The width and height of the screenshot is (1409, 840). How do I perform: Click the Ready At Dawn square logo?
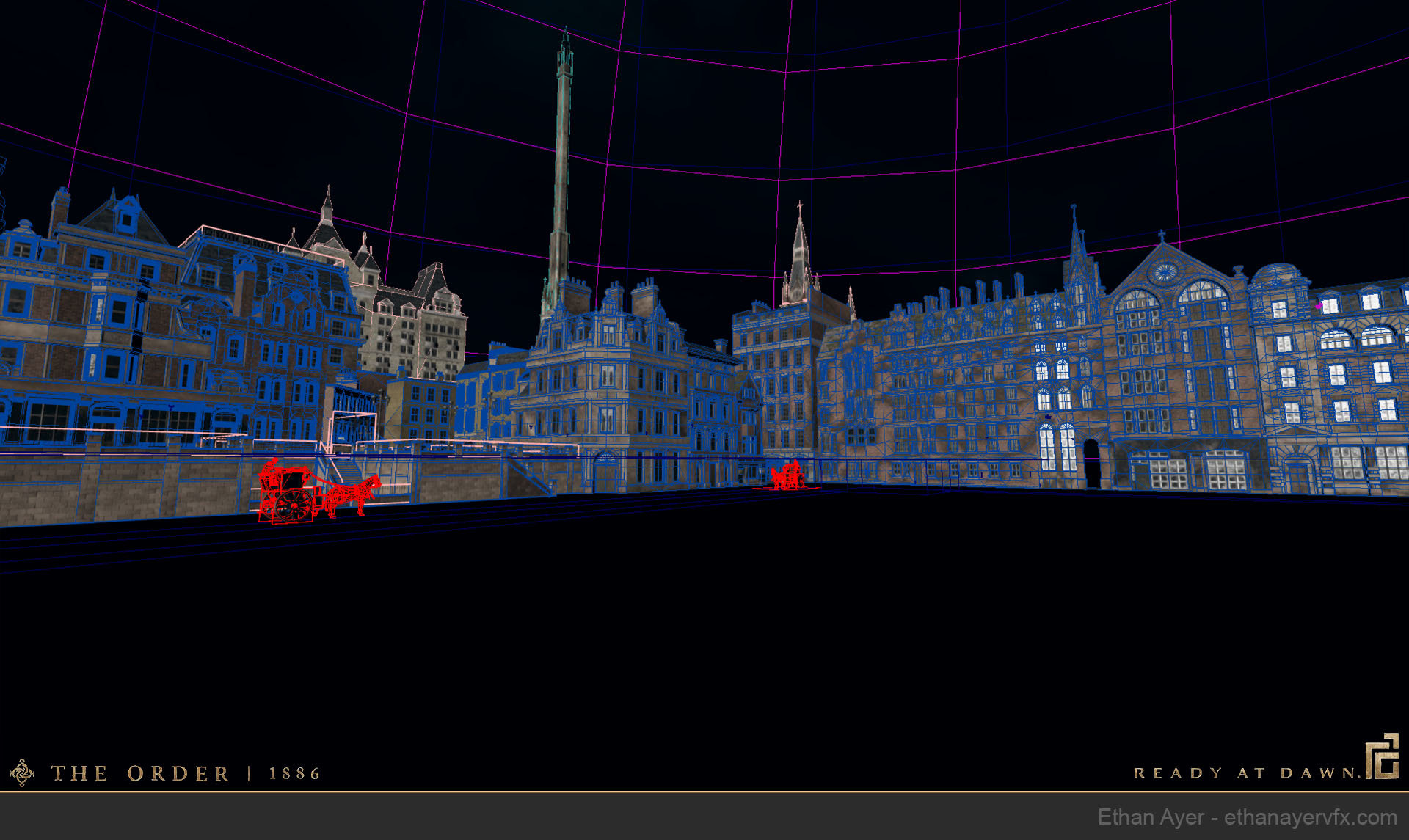pos(1382,756)
